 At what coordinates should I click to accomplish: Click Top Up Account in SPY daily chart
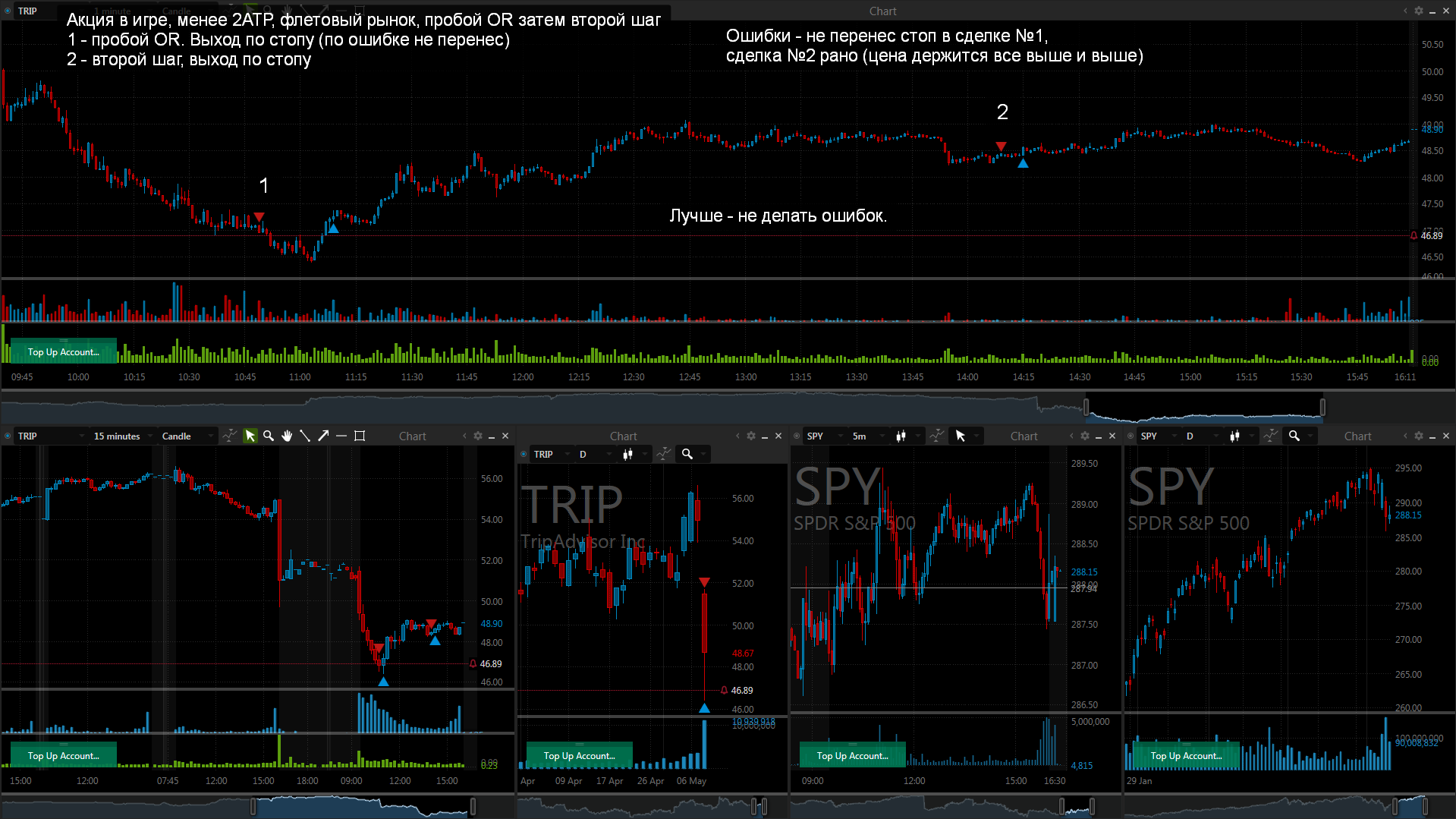1187,755
